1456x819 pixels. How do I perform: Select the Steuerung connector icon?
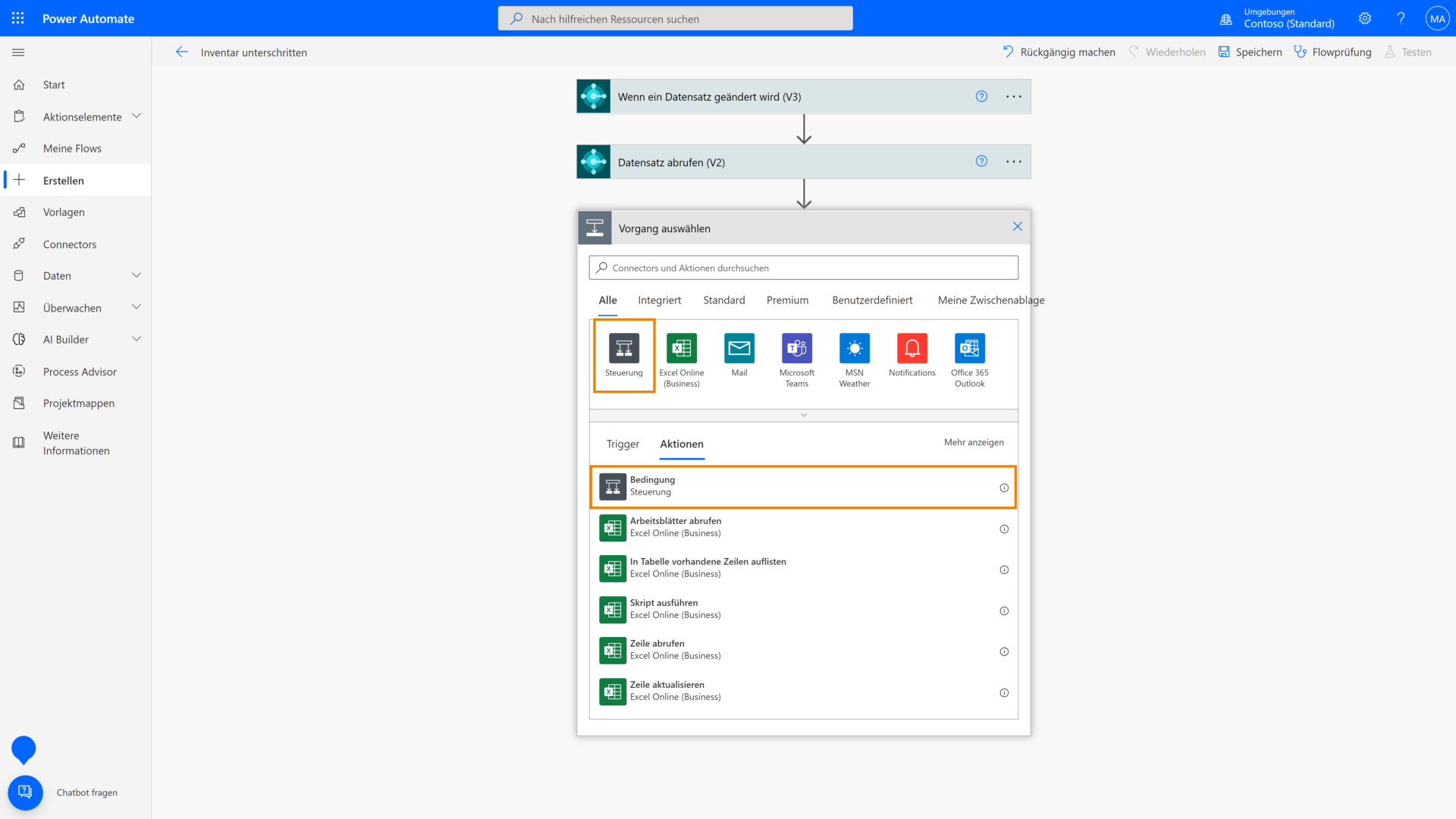coord(623,355)
